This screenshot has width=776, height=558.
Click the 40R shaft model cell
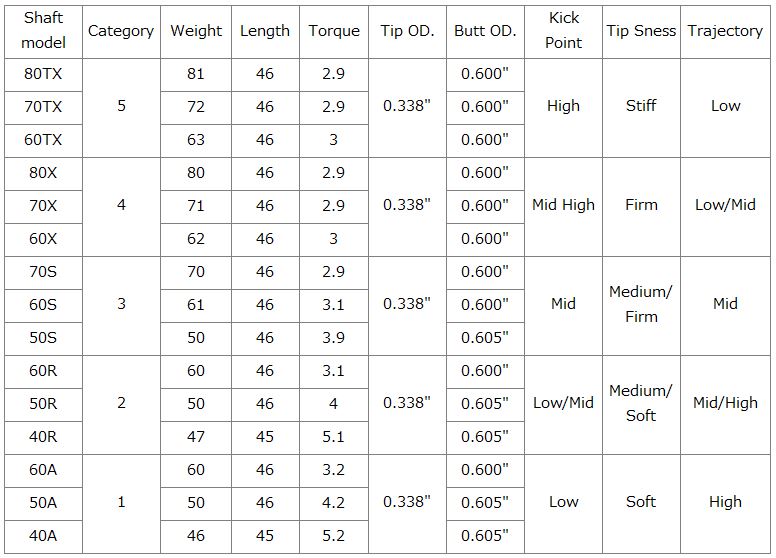(x=43, y=437)
